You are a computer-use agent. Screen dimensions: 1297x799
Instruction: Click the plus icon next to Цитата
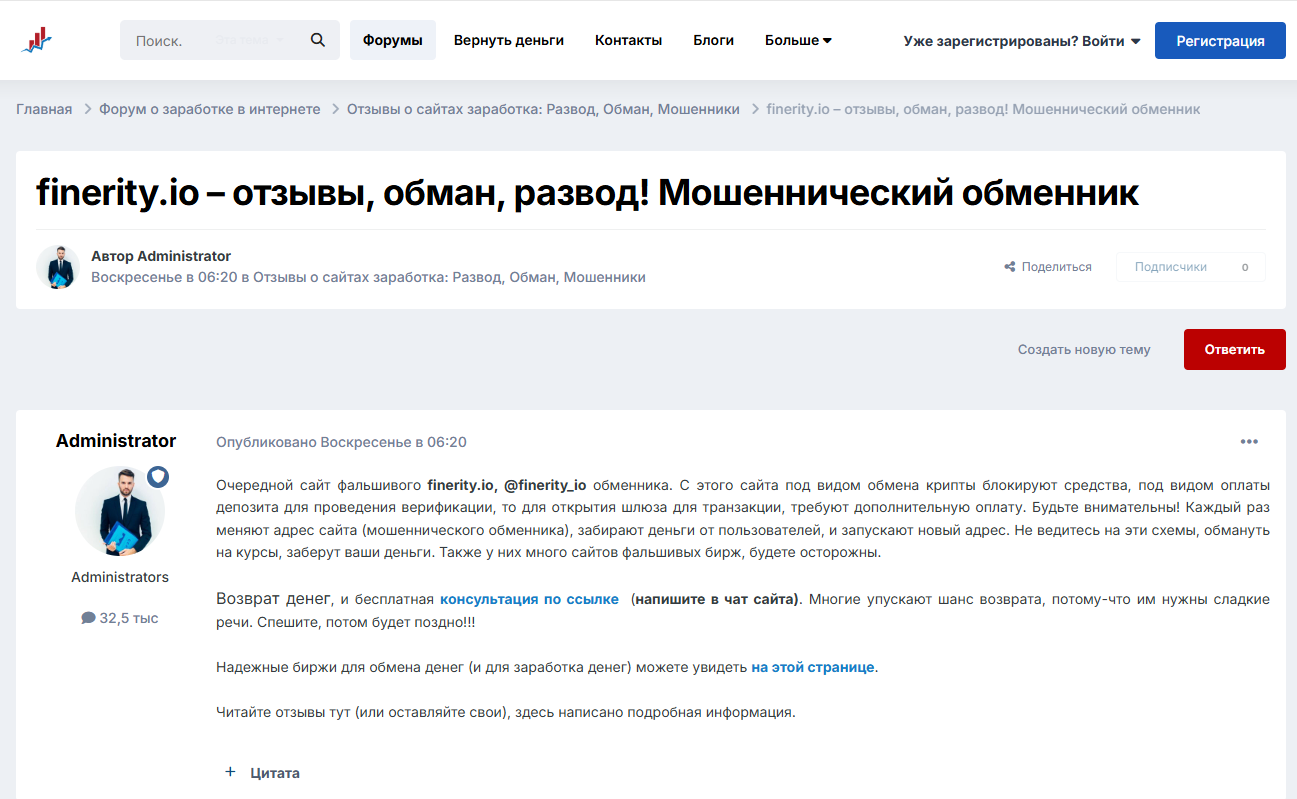(x=230, y=772)
